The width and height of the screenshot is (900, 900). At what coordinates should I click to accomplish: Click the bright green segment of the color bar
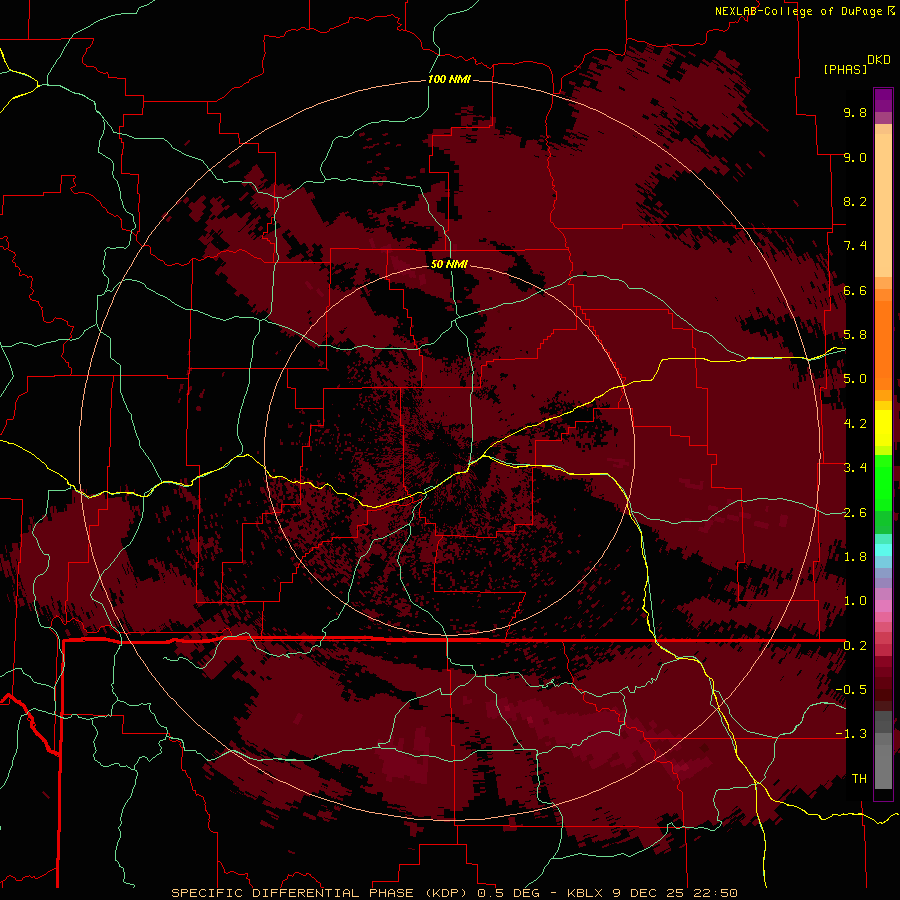tap(883, 482)
